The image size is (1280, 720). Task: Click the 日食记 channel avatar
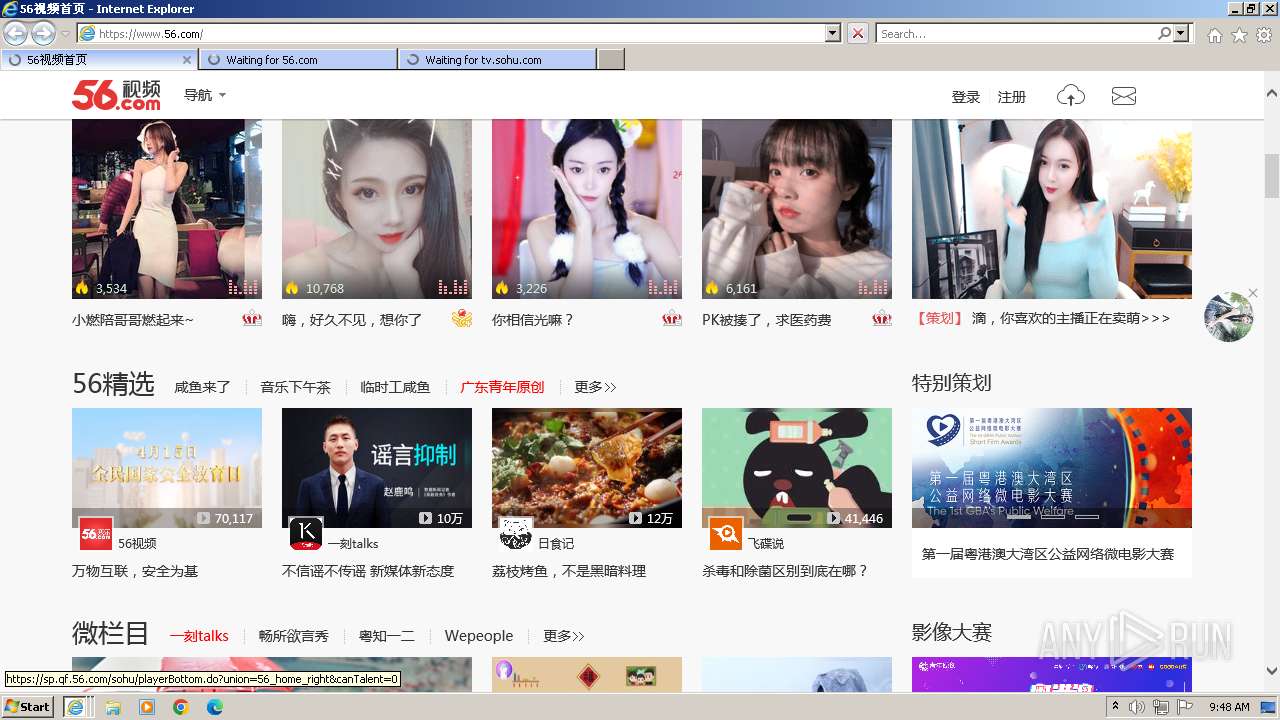click(516, 534)
